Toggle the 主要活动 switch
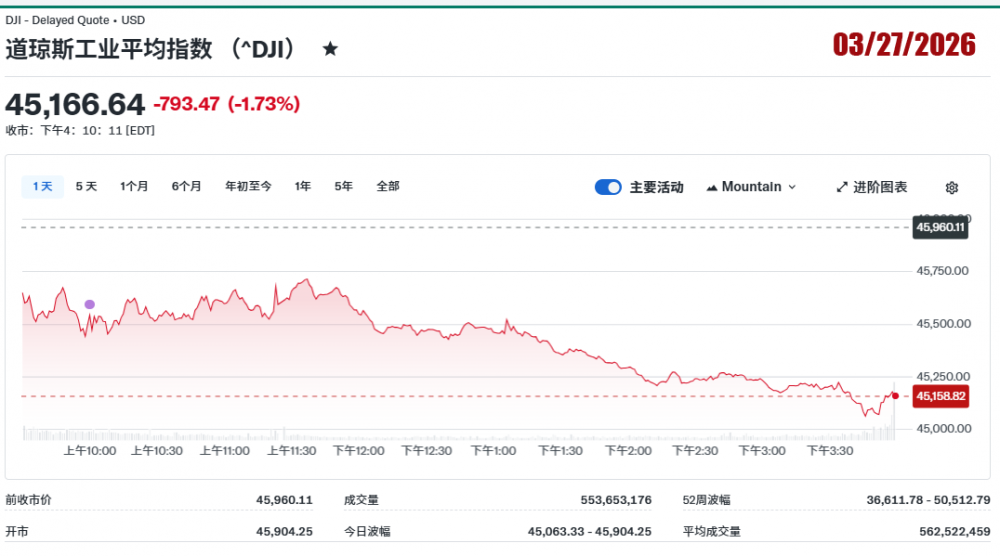Image resolution: width=1000 pixels, height=556 pixels. tap(608, 187)
